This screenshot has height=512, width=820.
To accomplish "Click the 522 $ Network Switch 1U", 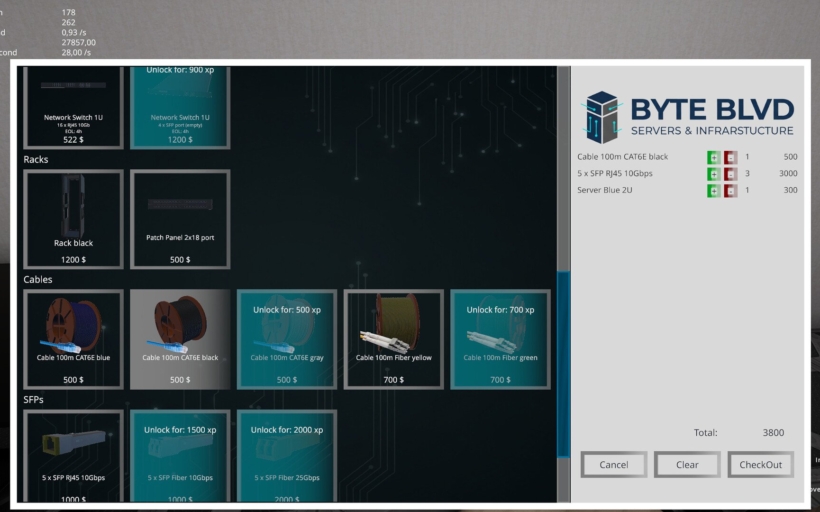I will tap(73, 108).
